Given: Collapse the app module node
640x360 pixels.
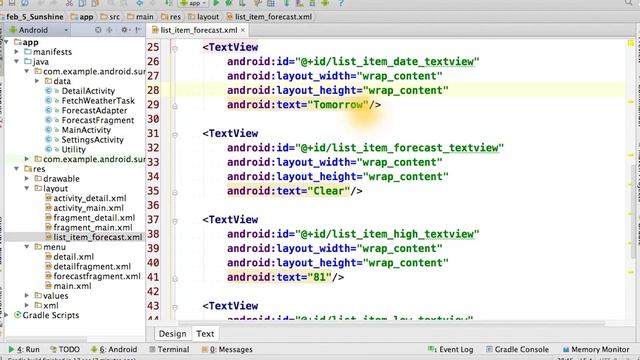Looking at the screenshot, I should 7,42.
